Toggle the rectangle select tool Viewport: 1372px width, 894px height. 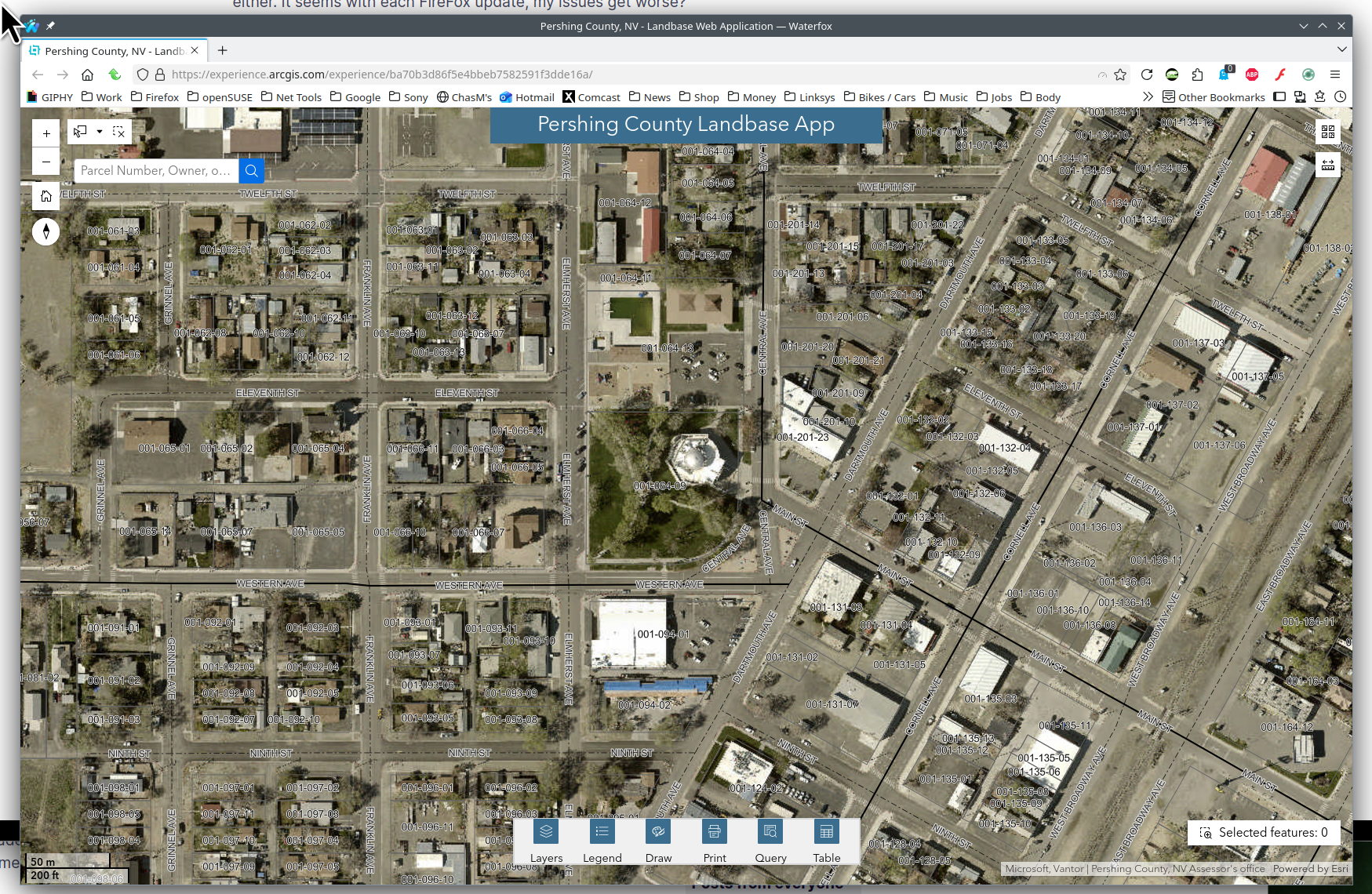[81, 132]
